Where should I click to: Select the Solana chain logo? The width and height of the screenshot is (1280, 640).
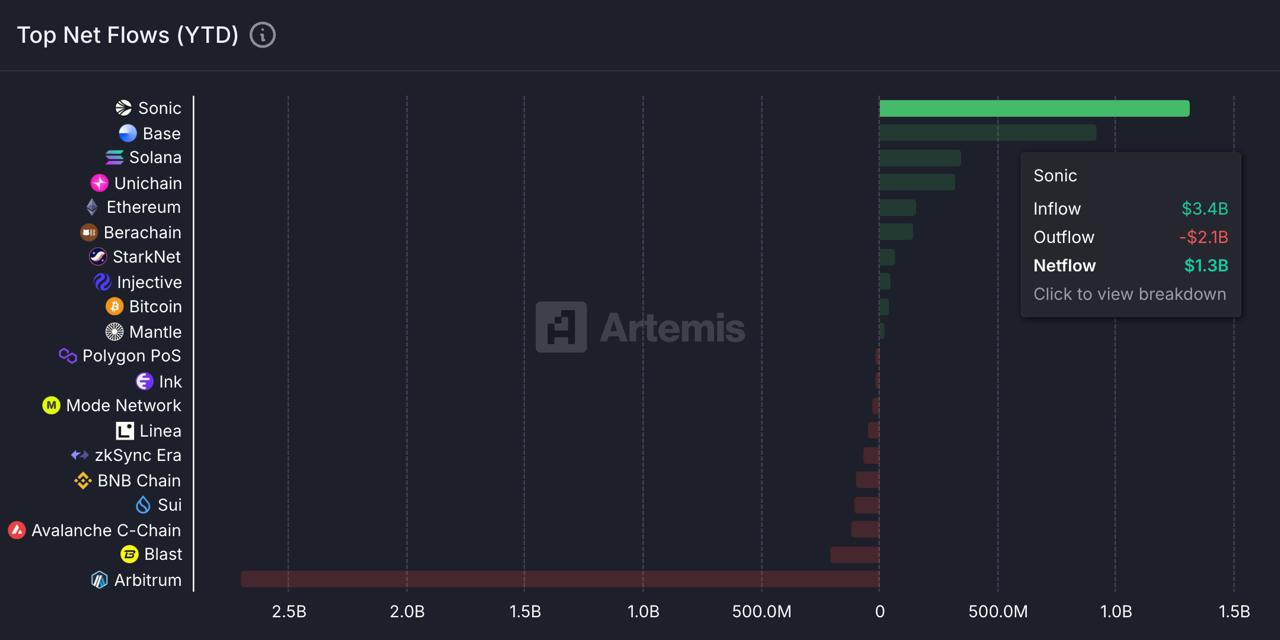coord(114,158)
